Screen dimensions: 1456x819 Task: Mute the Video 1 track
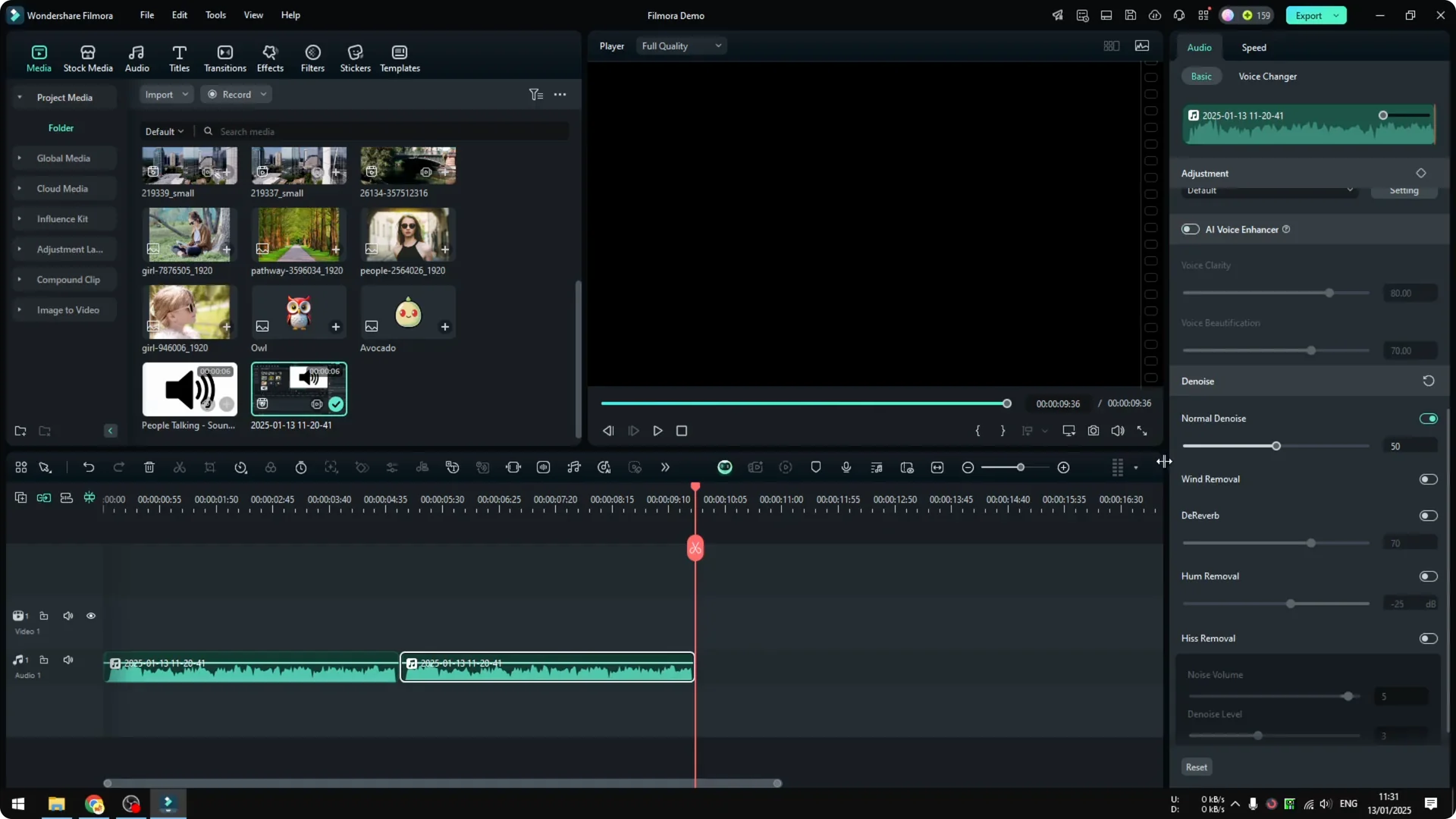68,616
